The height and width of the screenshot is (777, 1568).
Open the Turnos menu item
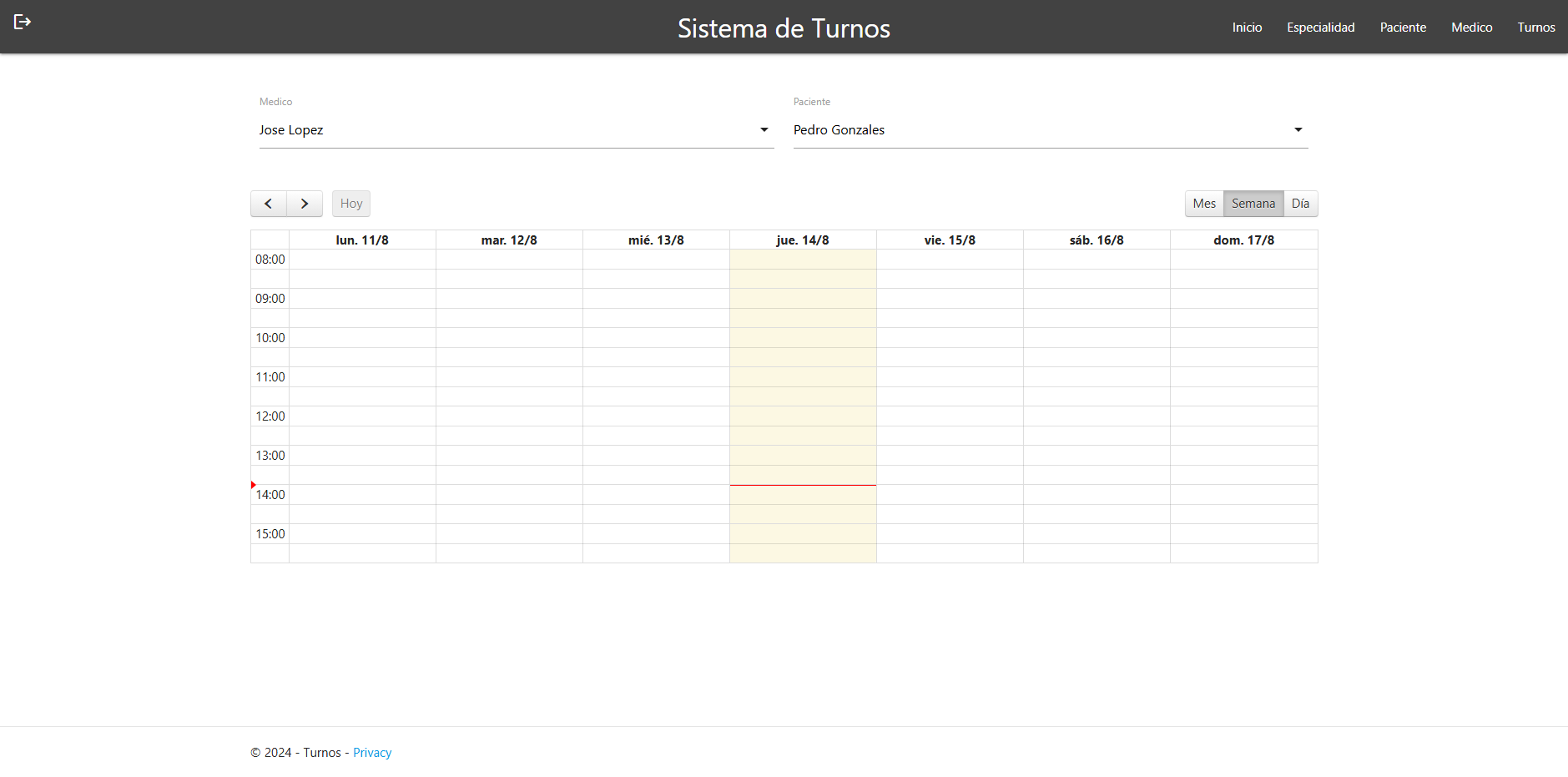click(x=1536, y=27)
